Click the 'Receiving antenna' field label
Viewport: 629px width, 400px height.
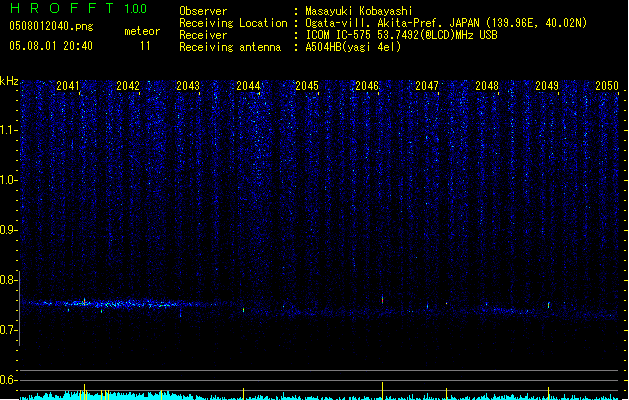230,47
